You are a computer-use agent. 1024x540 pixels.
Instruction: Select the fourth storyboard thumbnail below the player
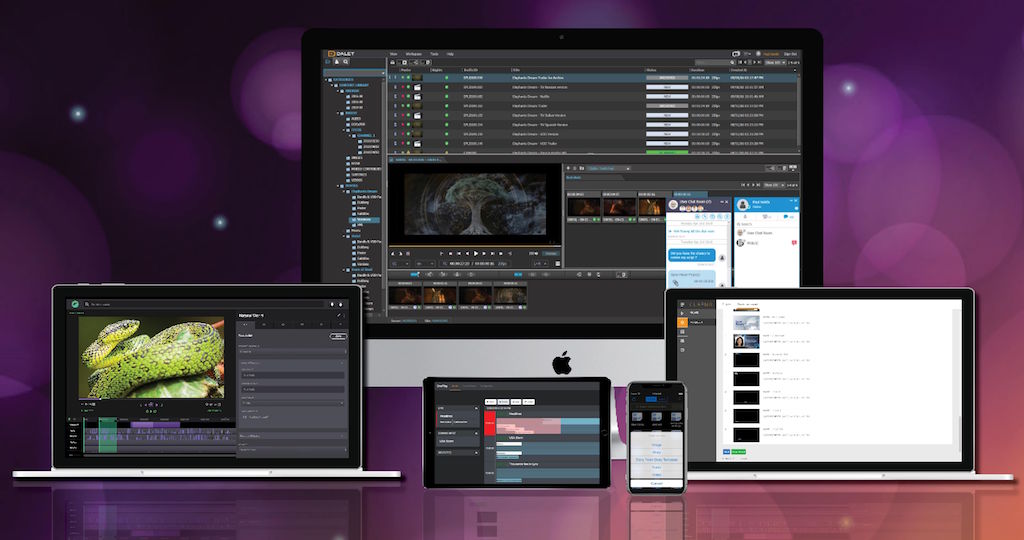(510, 296)
